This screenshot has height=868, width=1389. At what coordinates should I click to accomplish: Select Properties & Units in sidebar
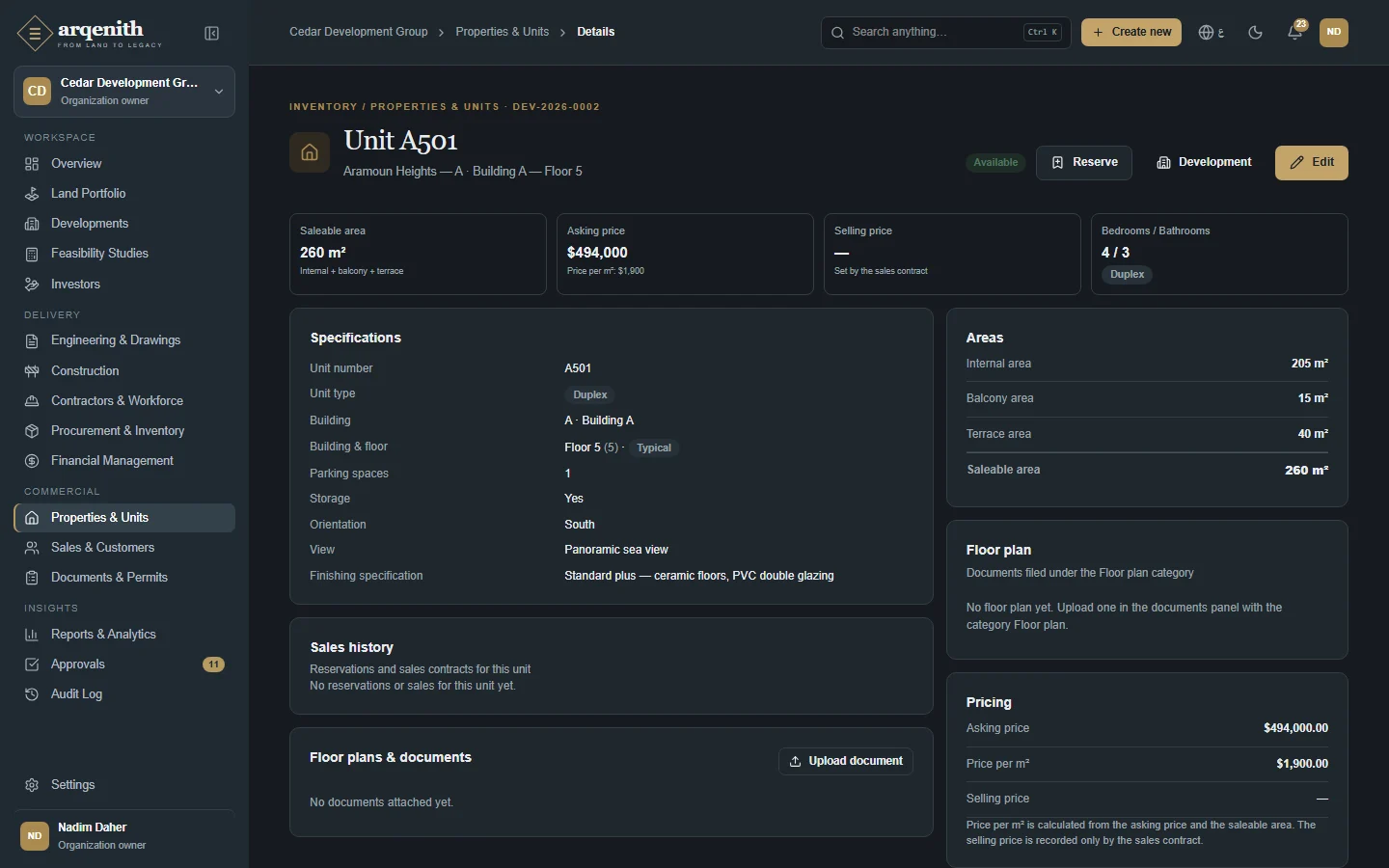click(124, 518)
